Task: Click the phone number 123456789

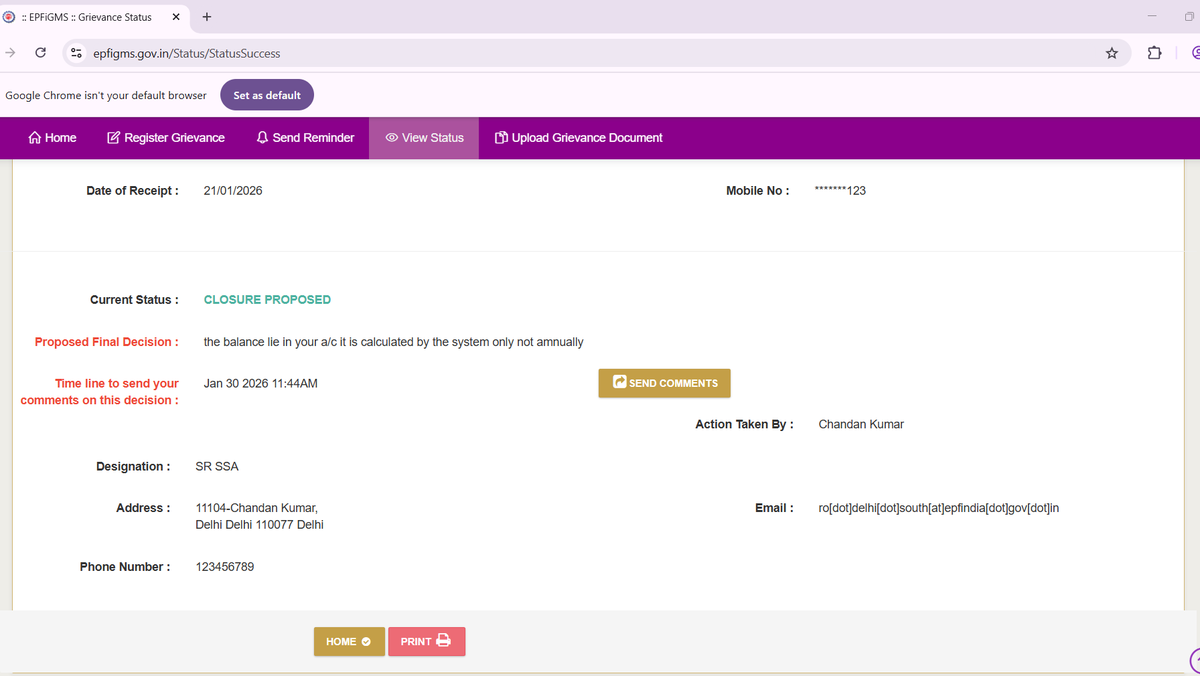Action: 225,567
